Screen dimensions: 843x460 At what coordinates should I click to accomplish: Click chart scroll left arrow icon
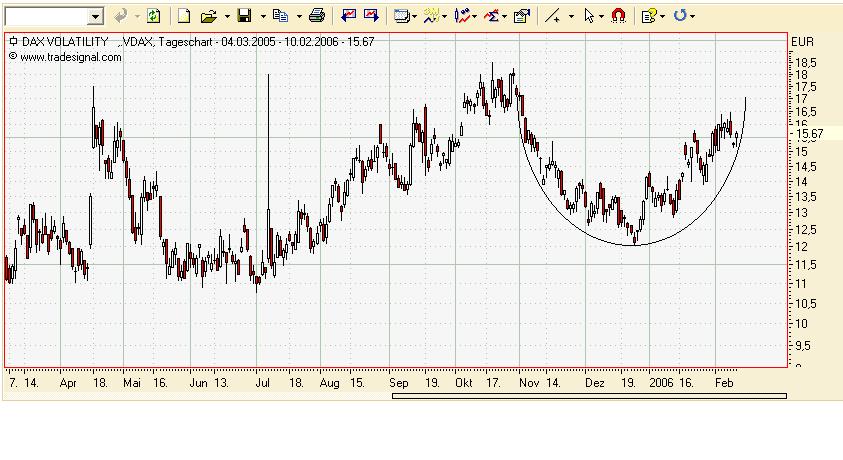[x=348, y=16]
